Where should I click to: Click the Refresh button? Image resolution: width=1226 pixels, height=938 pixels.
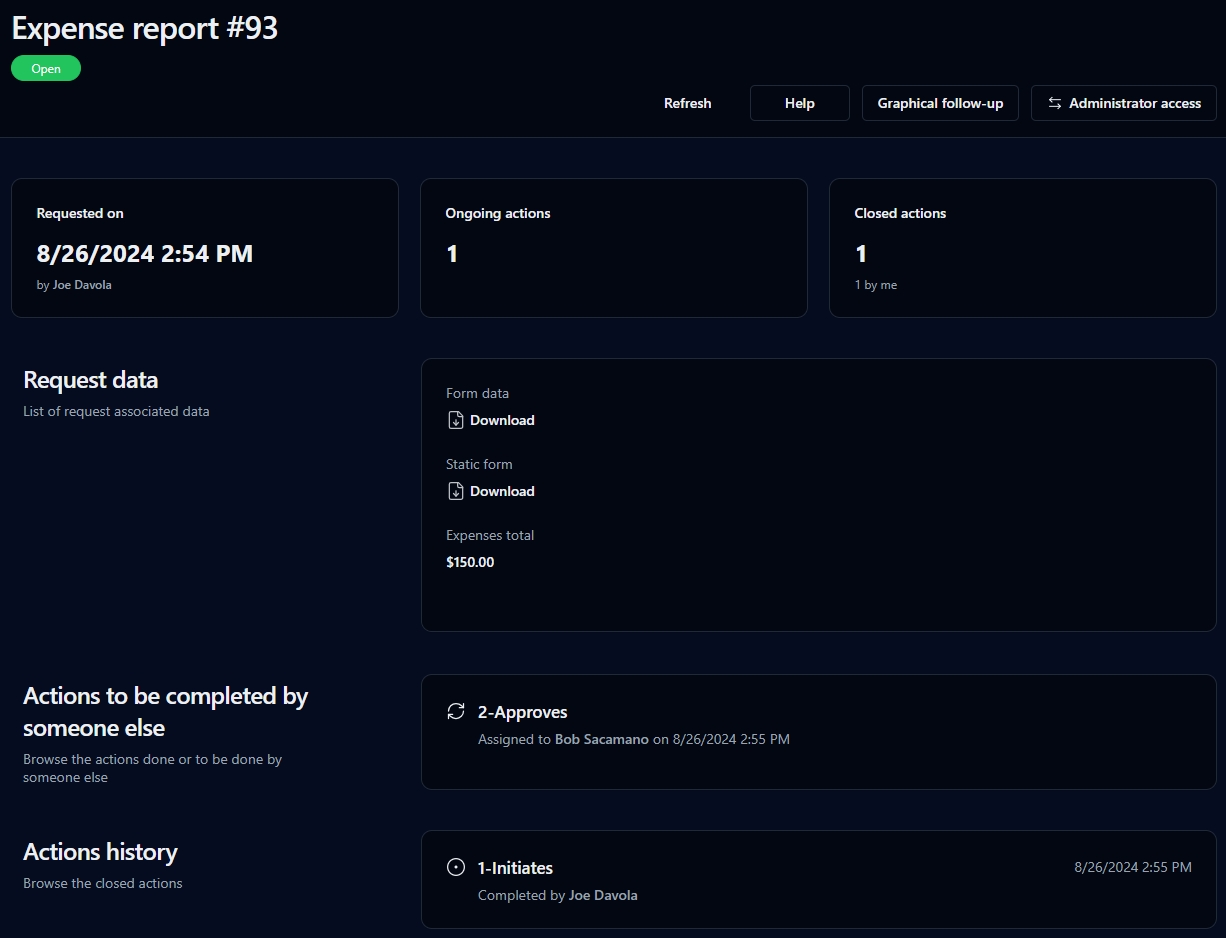click(x=687, y=103)
